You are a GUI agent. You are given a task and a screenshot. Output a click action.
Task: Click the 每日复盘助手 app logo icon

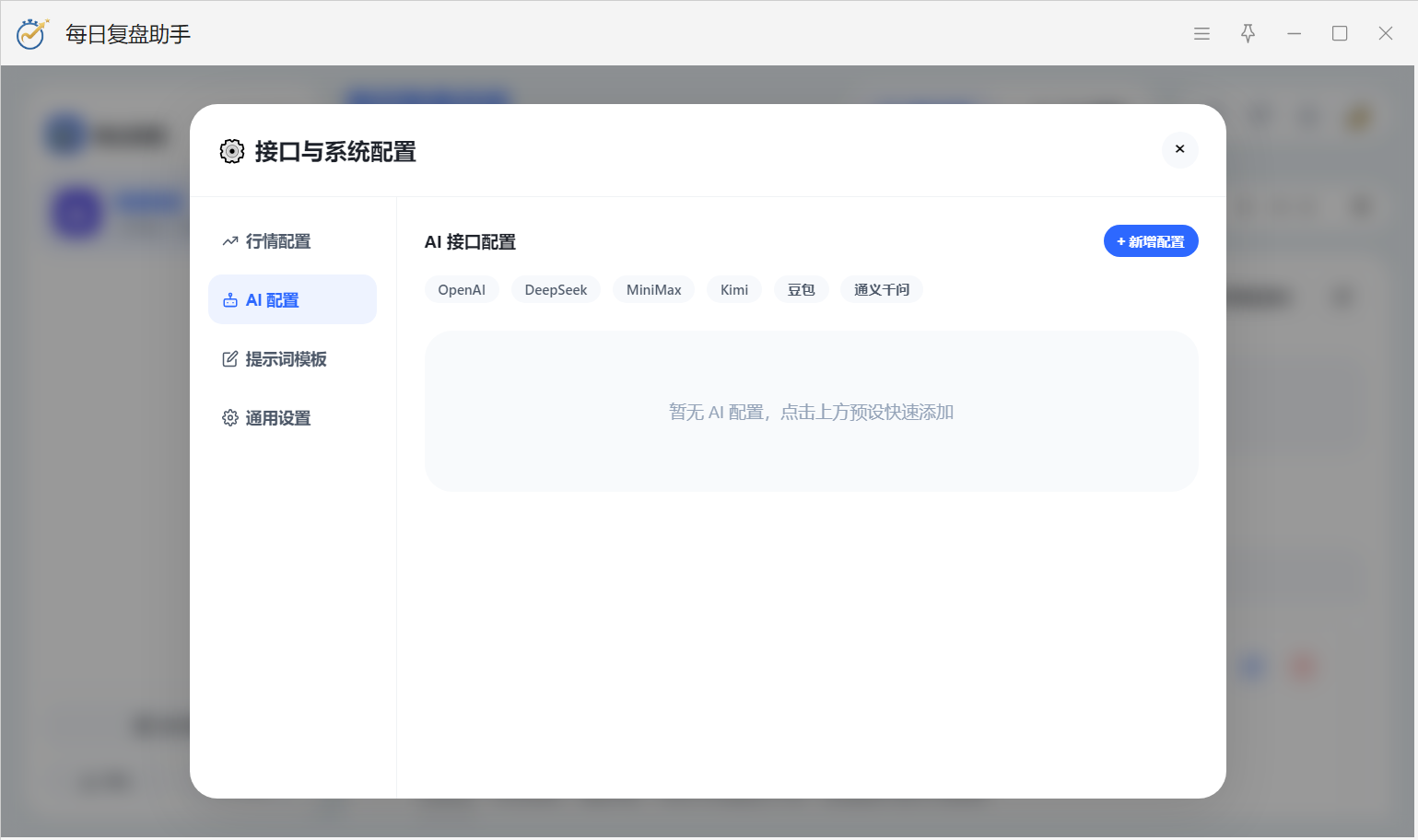pyautogui.click(x=32, y=34)
